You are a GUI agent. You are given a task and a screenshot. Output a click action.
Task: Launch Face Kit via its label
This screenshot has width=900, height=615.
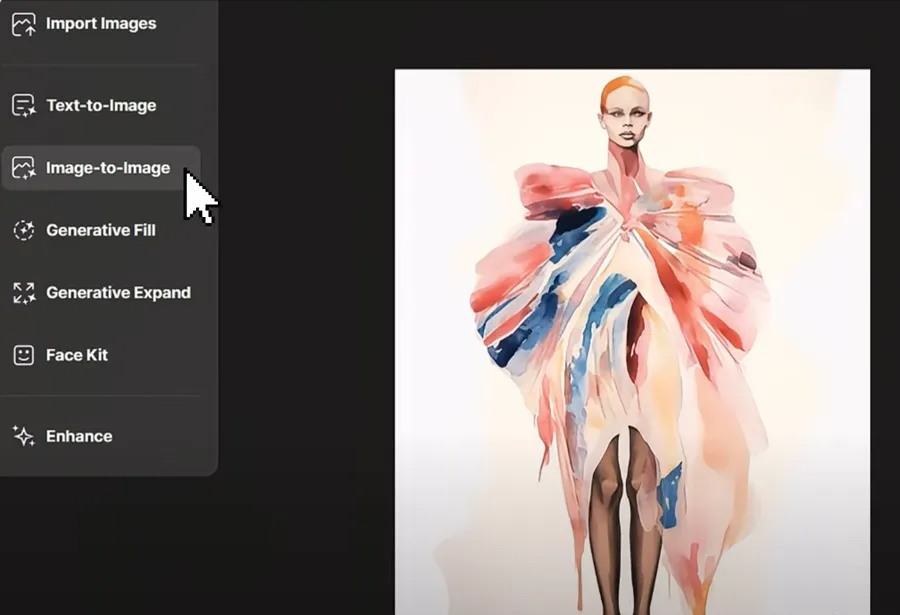[x=77, y=355]
